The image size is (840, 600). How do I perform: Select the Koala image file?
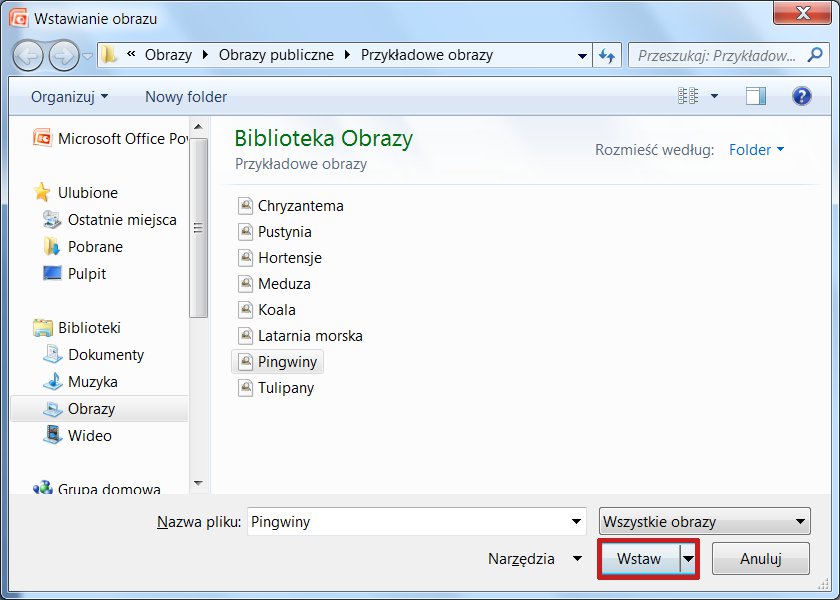(x=267, y=310)
